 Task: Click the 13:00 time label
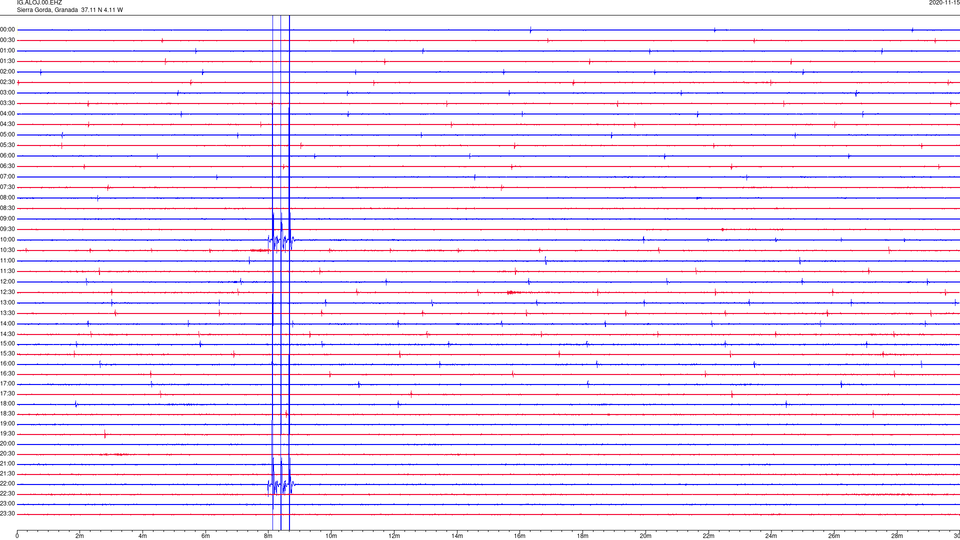pyautogui.click(x=8, y=302)
